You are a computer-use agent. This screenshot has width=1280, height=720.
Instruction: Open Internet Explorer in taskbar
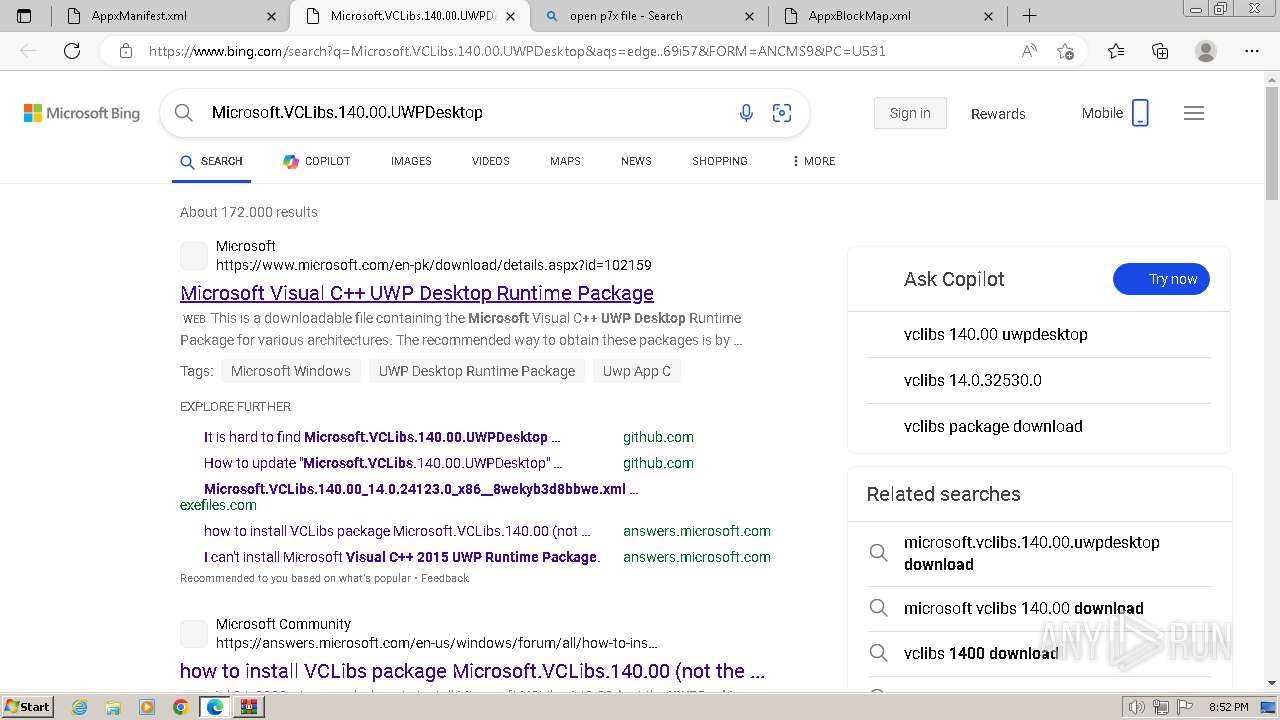pyautogui.click(x=80, y=707)
